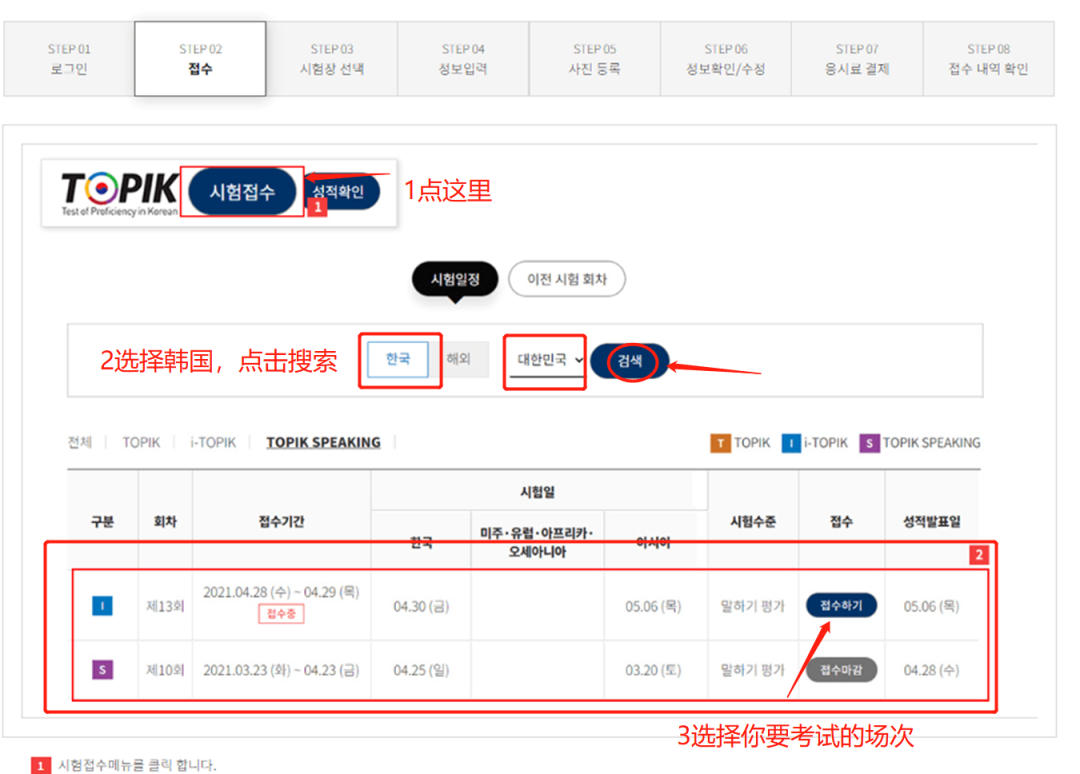Click the 시험접수 button
Viewport: 1080px width, 774px height.
point(242,191)
